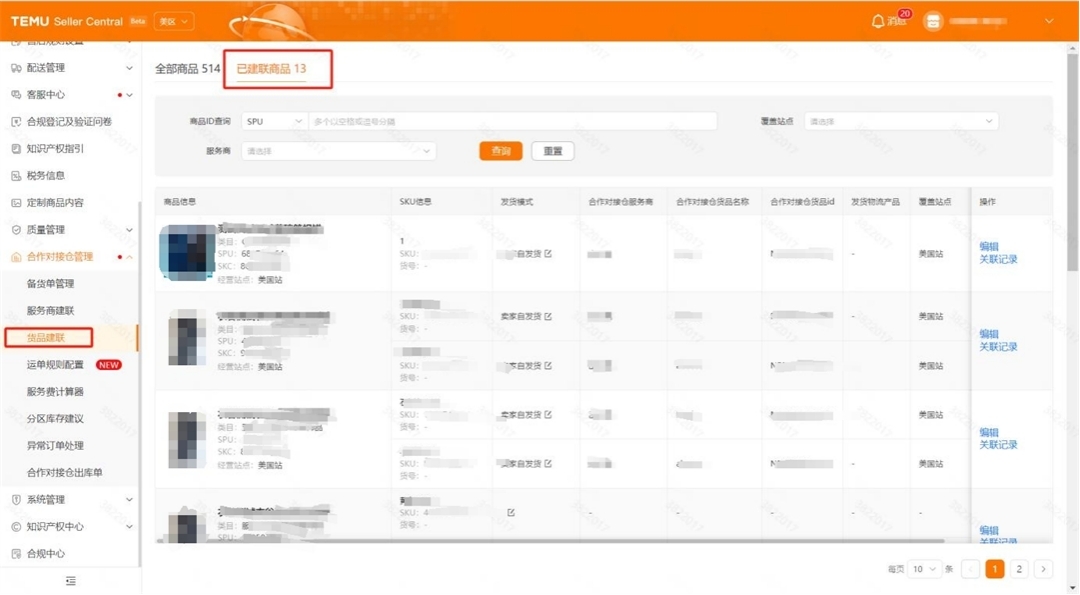This screenshot has width=1080, height=595.
Task: Focus the 商品ID查询 text input
Action: tap(512, 121)
